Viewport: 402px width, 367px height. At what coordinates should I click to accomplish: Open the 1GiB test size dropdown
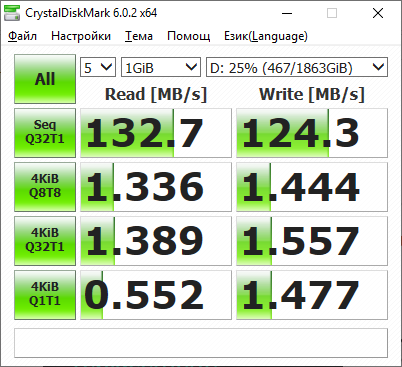coord(161,67)
